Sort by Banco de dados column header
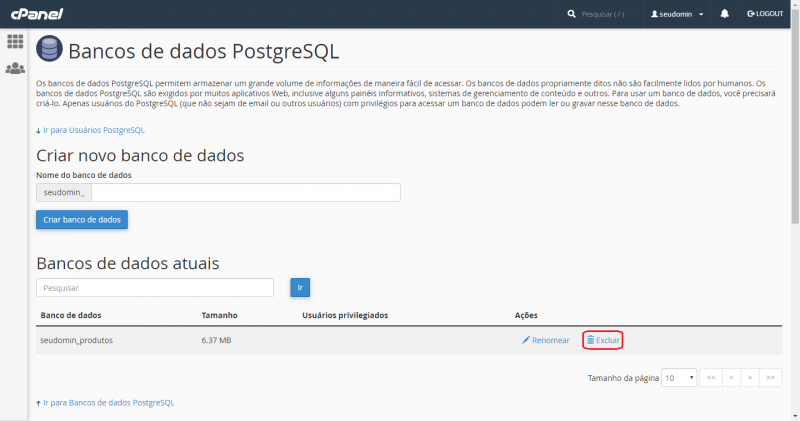Screen dimensions: 800x421 [x=71, y=315]
